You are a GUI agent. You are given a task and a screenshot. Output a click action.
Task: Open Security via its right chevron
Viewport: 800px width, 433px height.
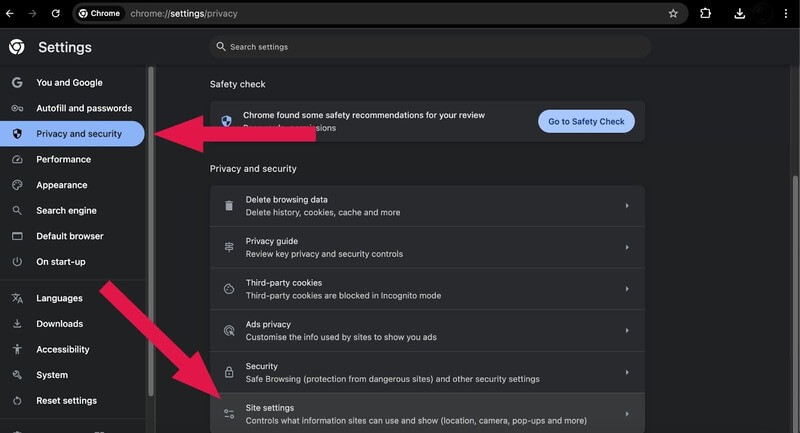tap(627, 372)
